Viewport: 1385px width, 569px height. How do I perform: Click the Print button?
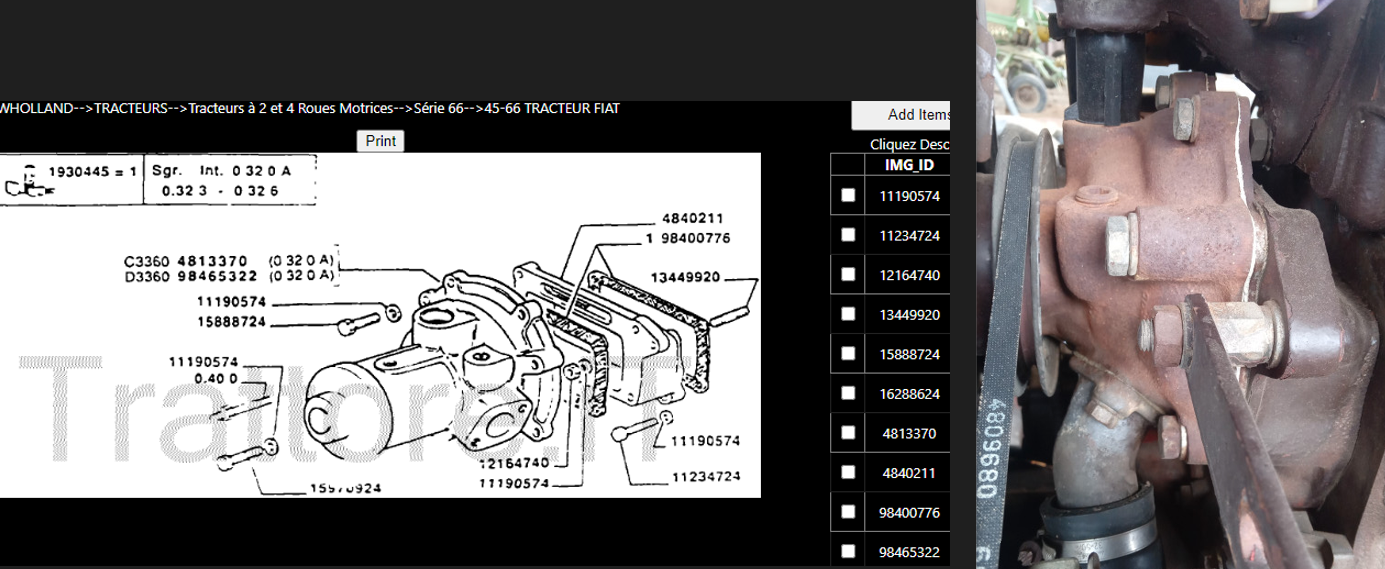point(380,141)
